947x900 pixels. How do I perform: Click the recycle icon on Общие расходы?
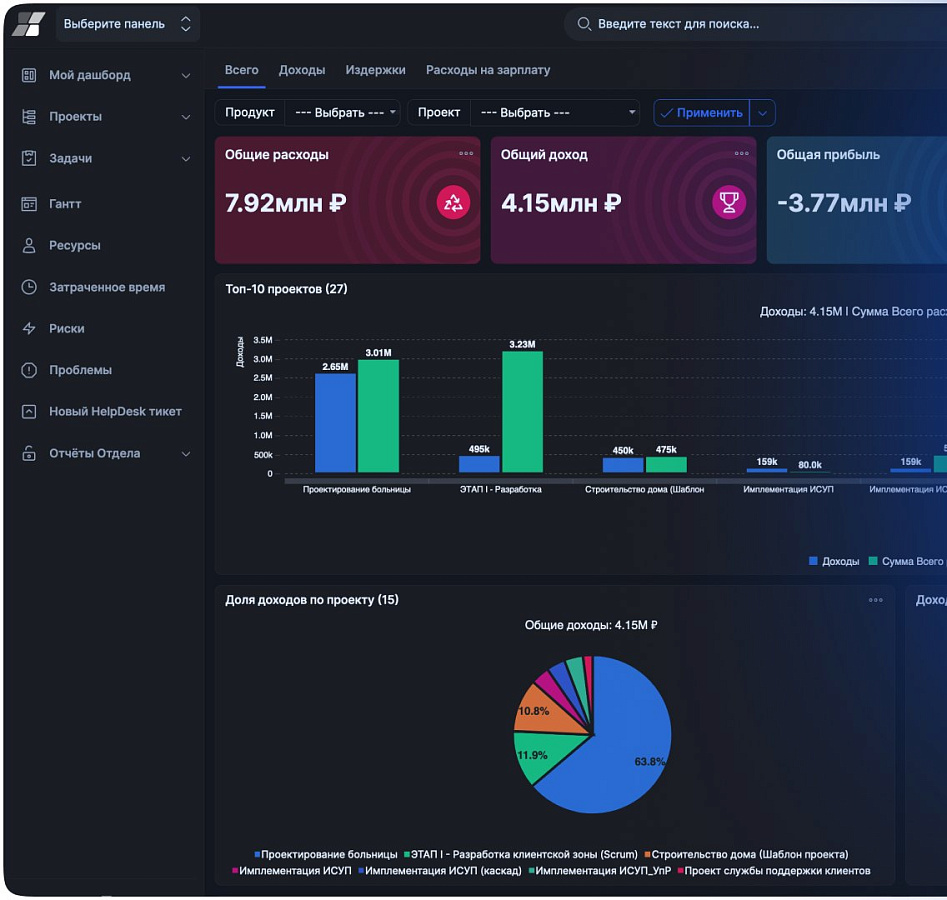[453, 203]
